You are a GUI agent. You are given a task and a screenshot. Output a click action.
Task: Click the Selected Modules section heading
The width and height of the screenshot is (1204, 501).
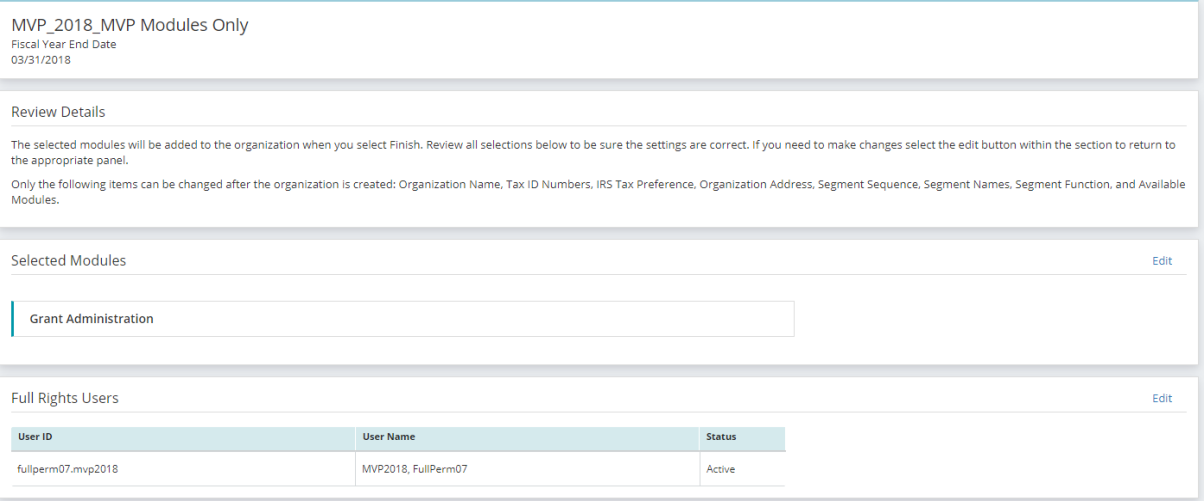[69, 261]
